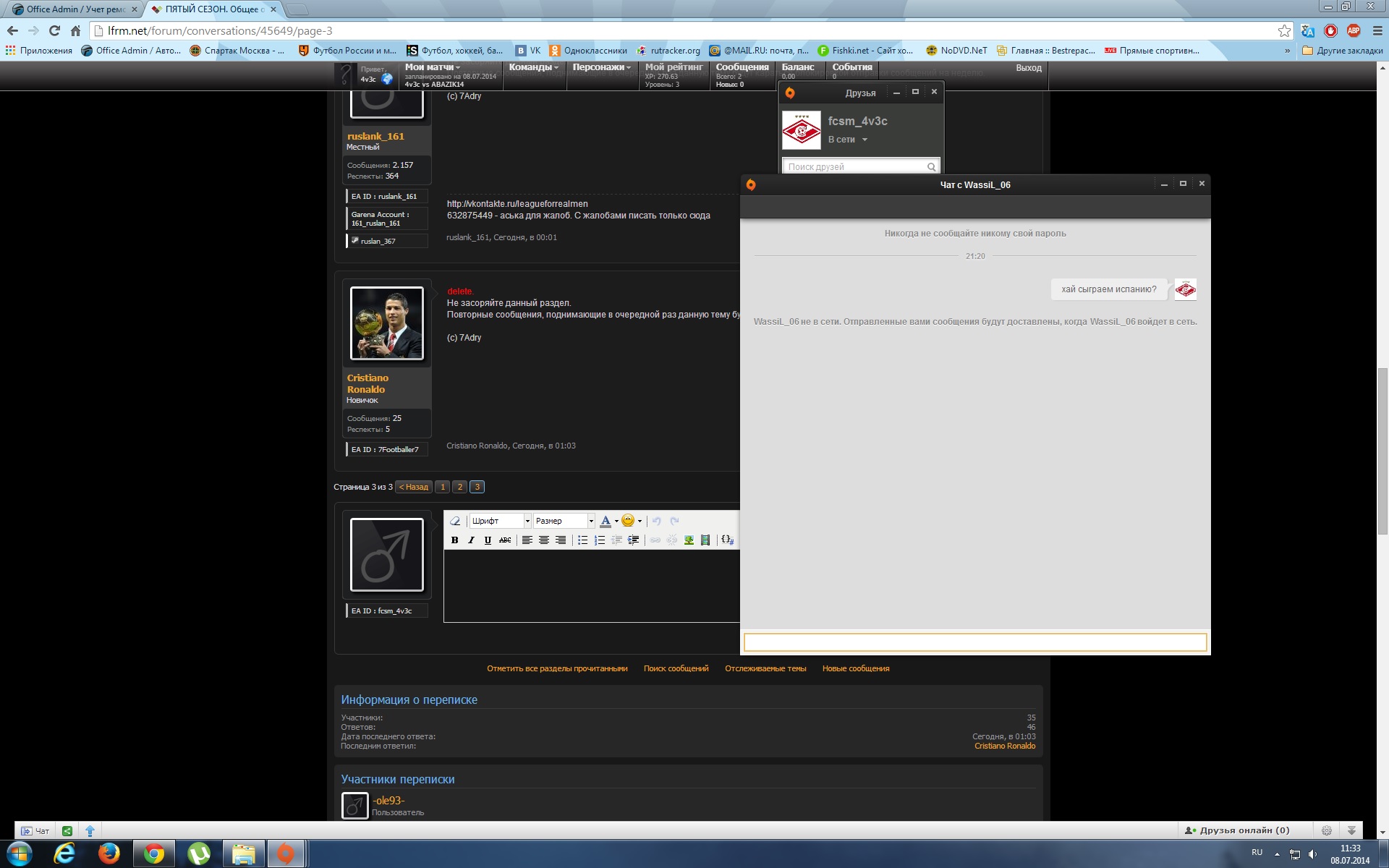The width and height of the screenshot is (1389, 868).
Task: Click the Поиск сообщений link
Action: click(676, 668)
